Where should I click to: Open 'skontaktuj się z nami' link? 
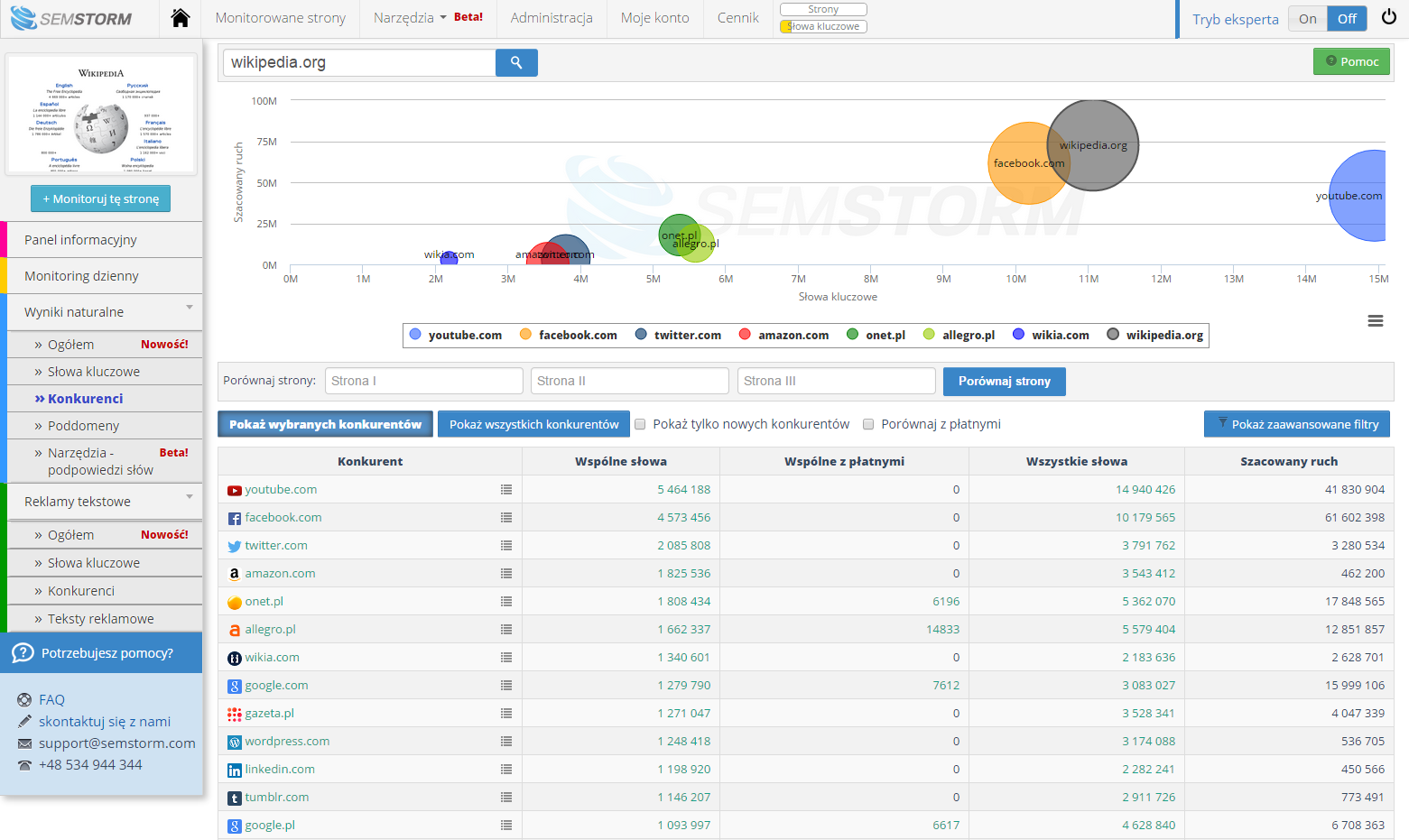pos(105,721)
